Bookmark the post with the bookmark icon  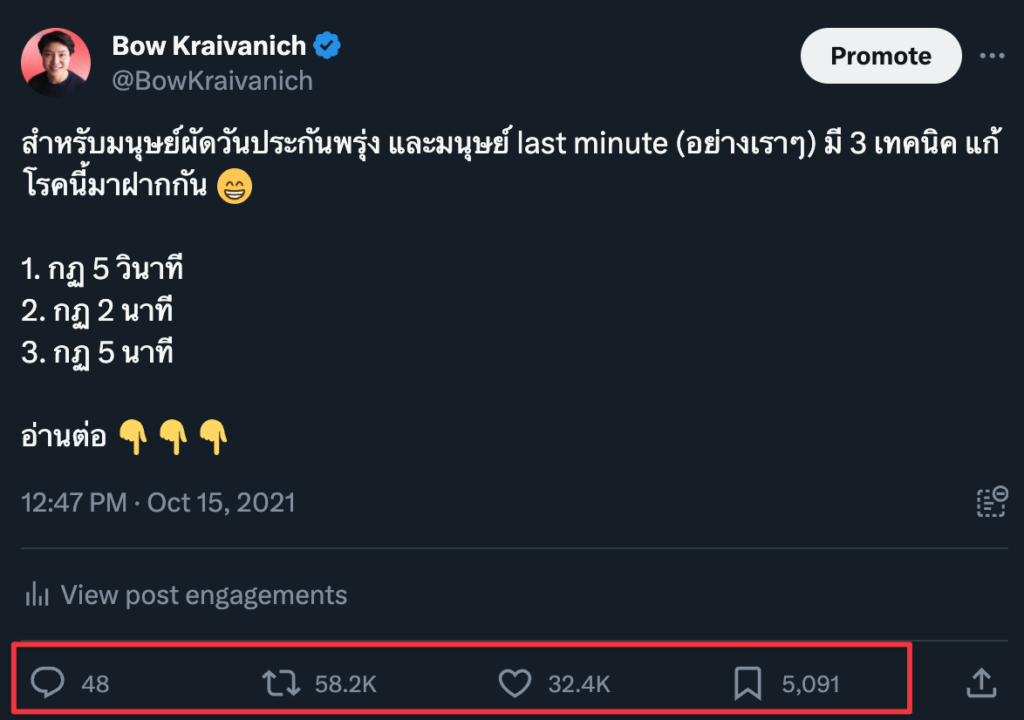pyautogui.click(x=747, y=684)
